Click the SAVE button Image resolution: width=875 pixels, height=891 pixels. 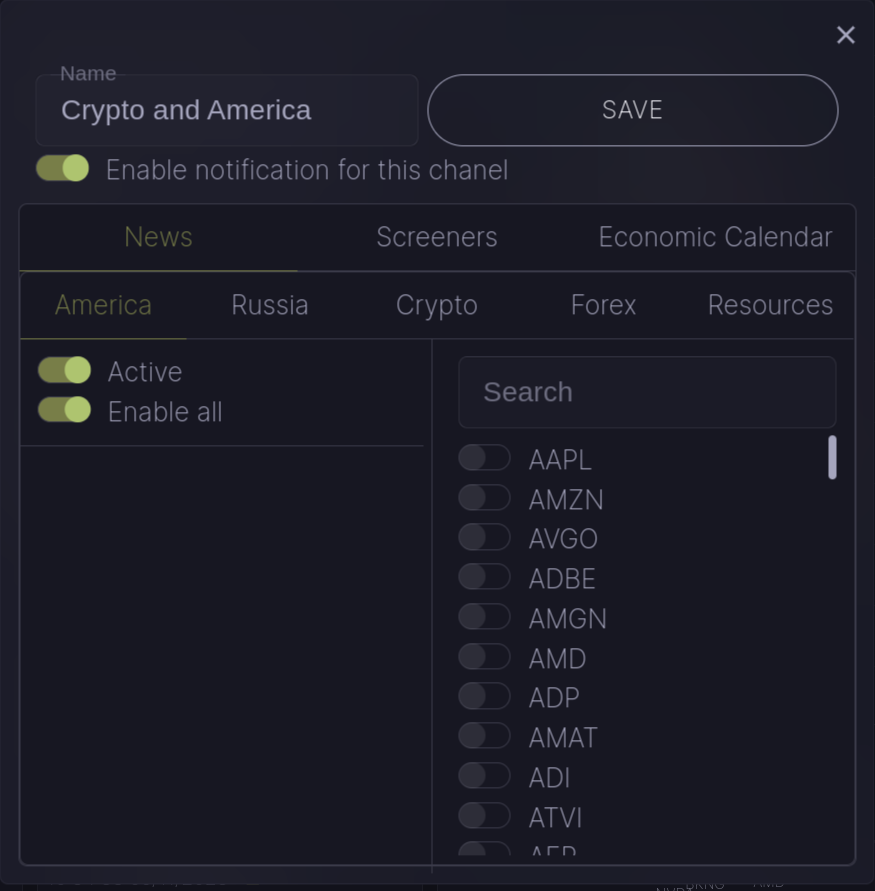point(632,110)
